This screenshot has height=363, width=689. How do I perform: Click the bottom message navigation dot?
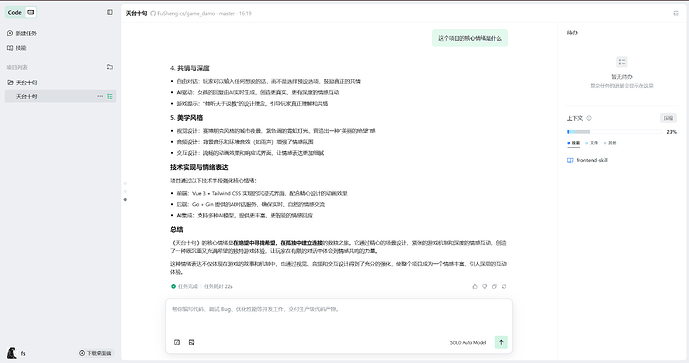(x=125, y=200)
